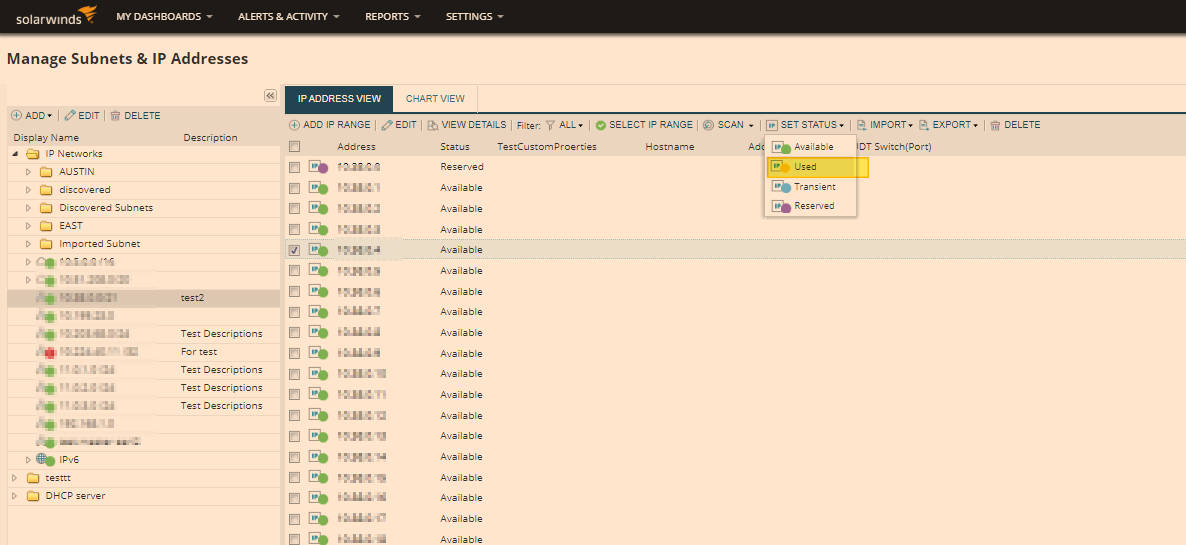
Task: Click DELETE in the IP address toolbar
Action: (1015, 125)
